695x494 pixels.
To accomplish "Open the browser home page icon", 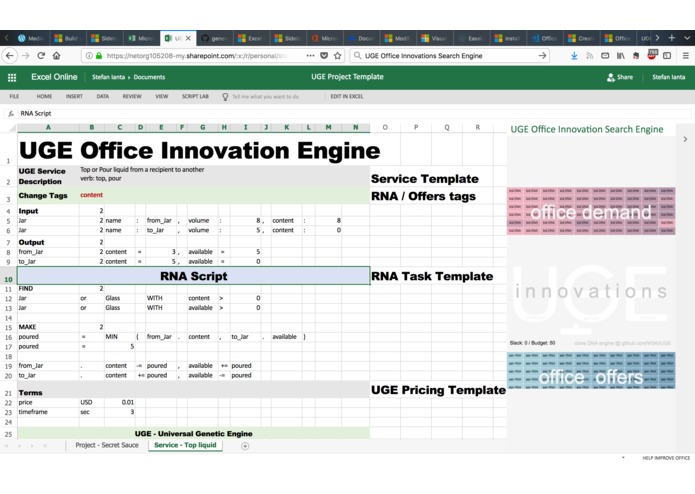I will tap(56, 56).
